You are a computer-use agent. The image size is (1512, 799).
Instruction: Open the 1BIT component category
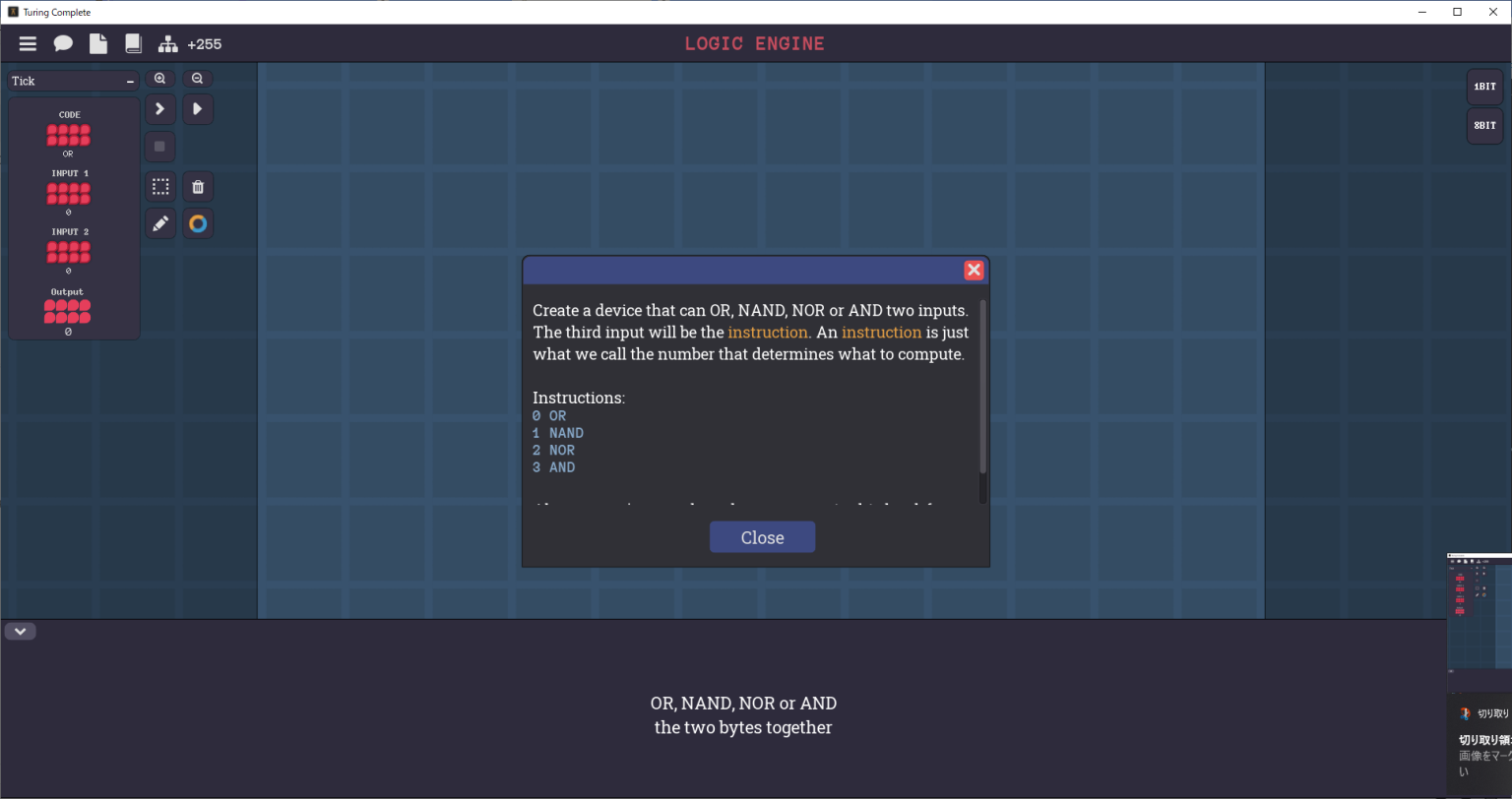pyautogui.click(x=1484, y=87)
